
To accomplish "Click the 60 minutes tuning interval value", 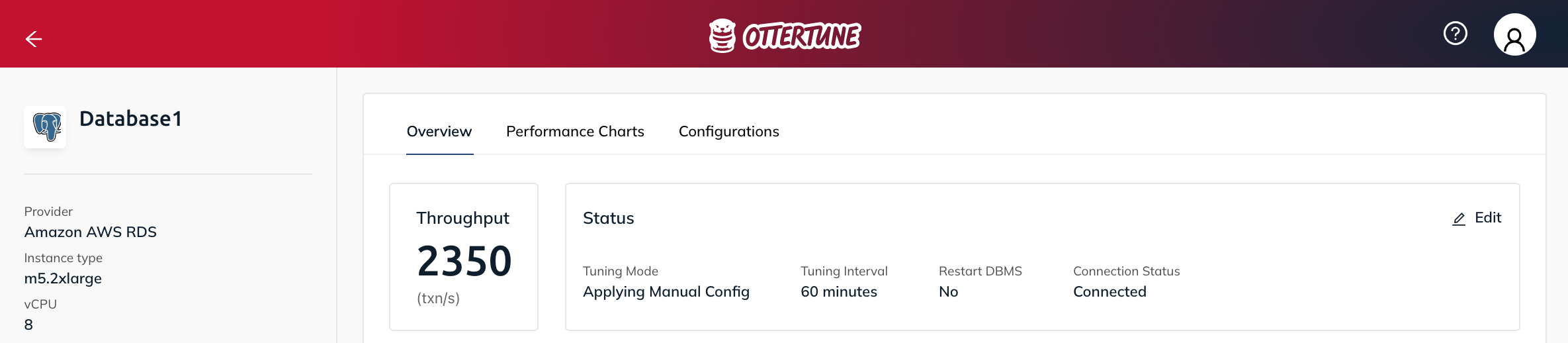I will pyautogui.click(x=838, y=291).
